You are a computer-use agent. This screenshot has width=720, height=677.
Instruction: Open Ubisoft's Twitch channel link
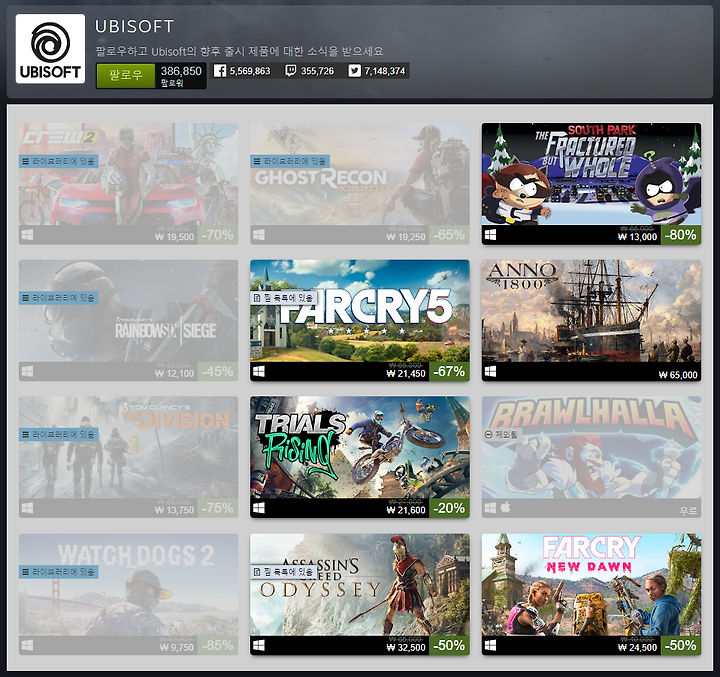(309, 71)
